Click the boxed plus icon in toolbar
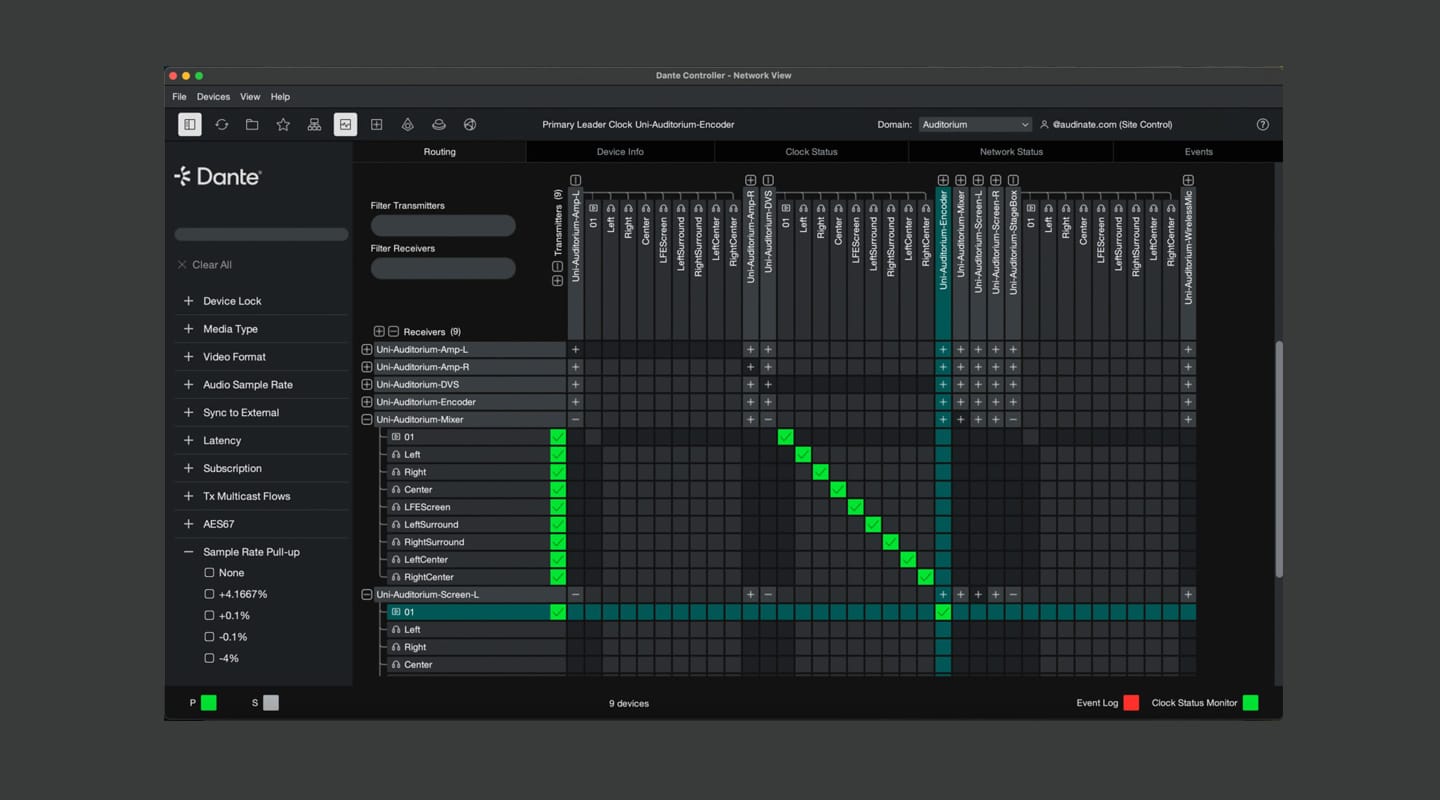 tap(376, 124)
